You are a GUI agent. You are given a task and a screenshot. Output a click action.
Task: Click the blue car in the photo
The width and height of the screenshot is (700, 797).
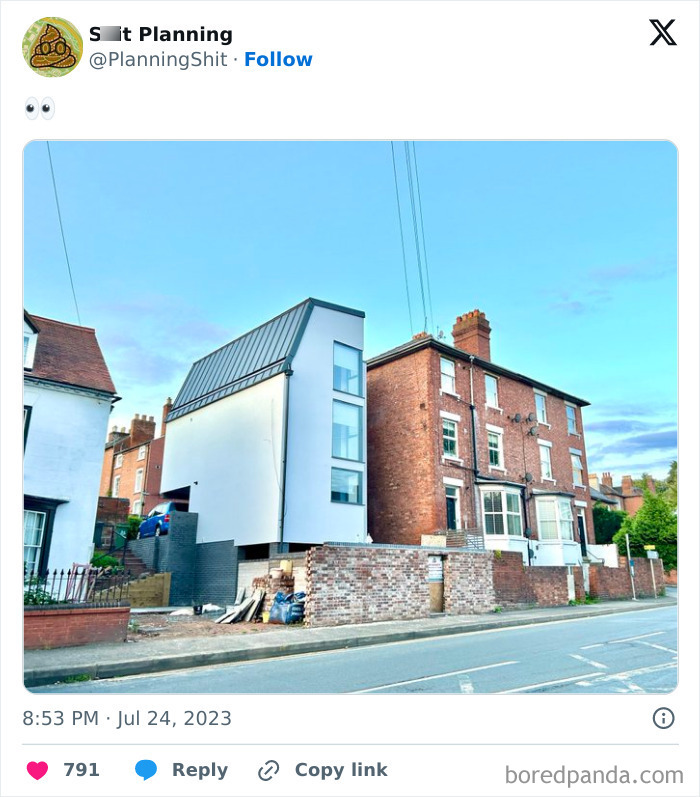click(x=157, y=519)
